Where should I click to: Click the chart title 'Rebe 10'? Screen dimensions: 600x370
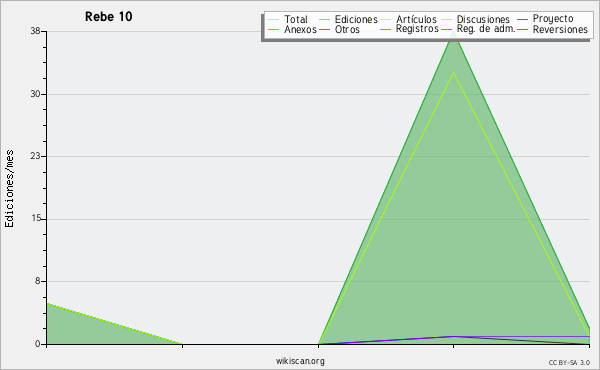[109, 17]
